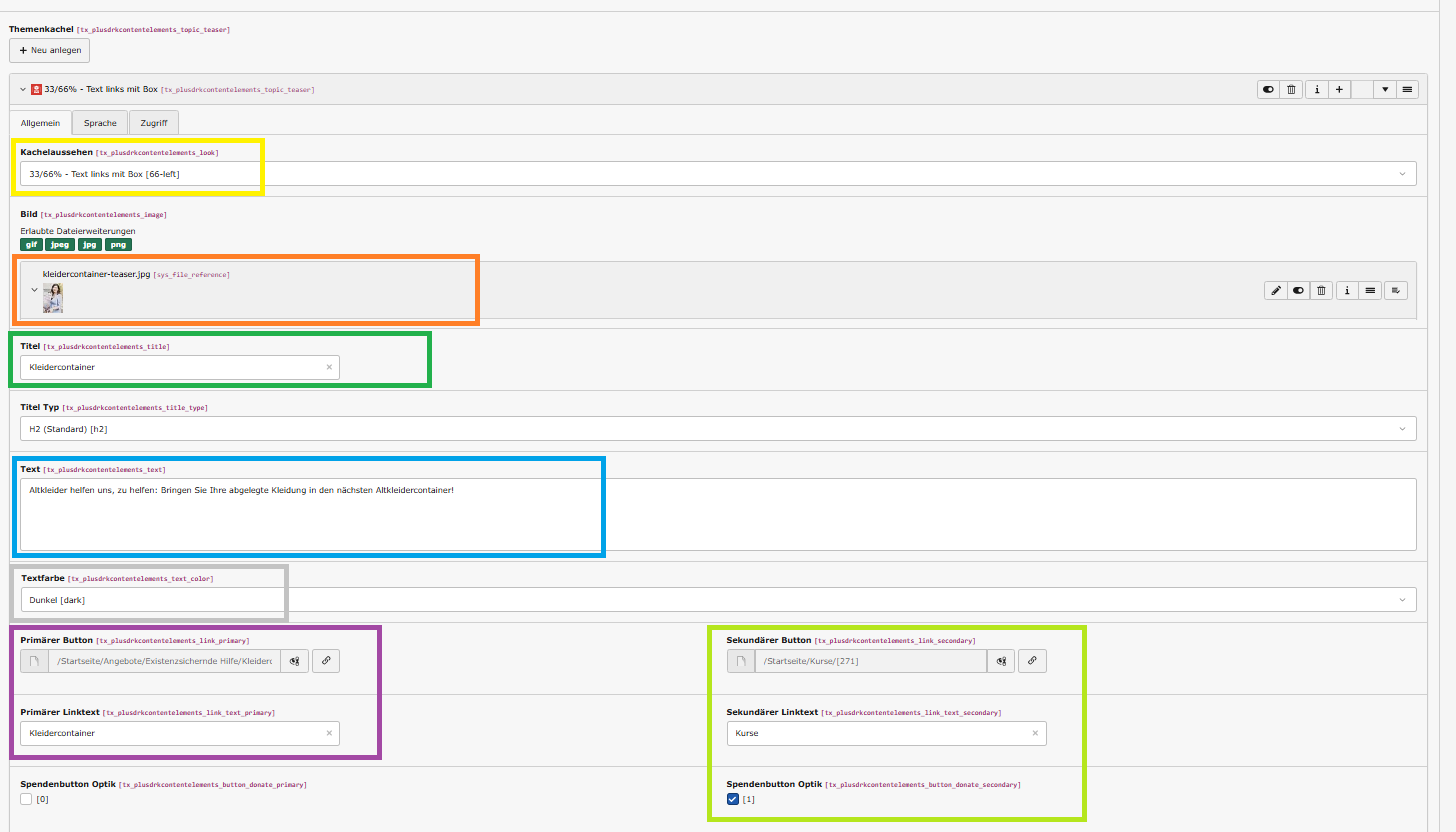The height and width of the screenshot is (832, 1456).
Task: Click the Primärer Button link path field
Action: (x=165, y=661)
